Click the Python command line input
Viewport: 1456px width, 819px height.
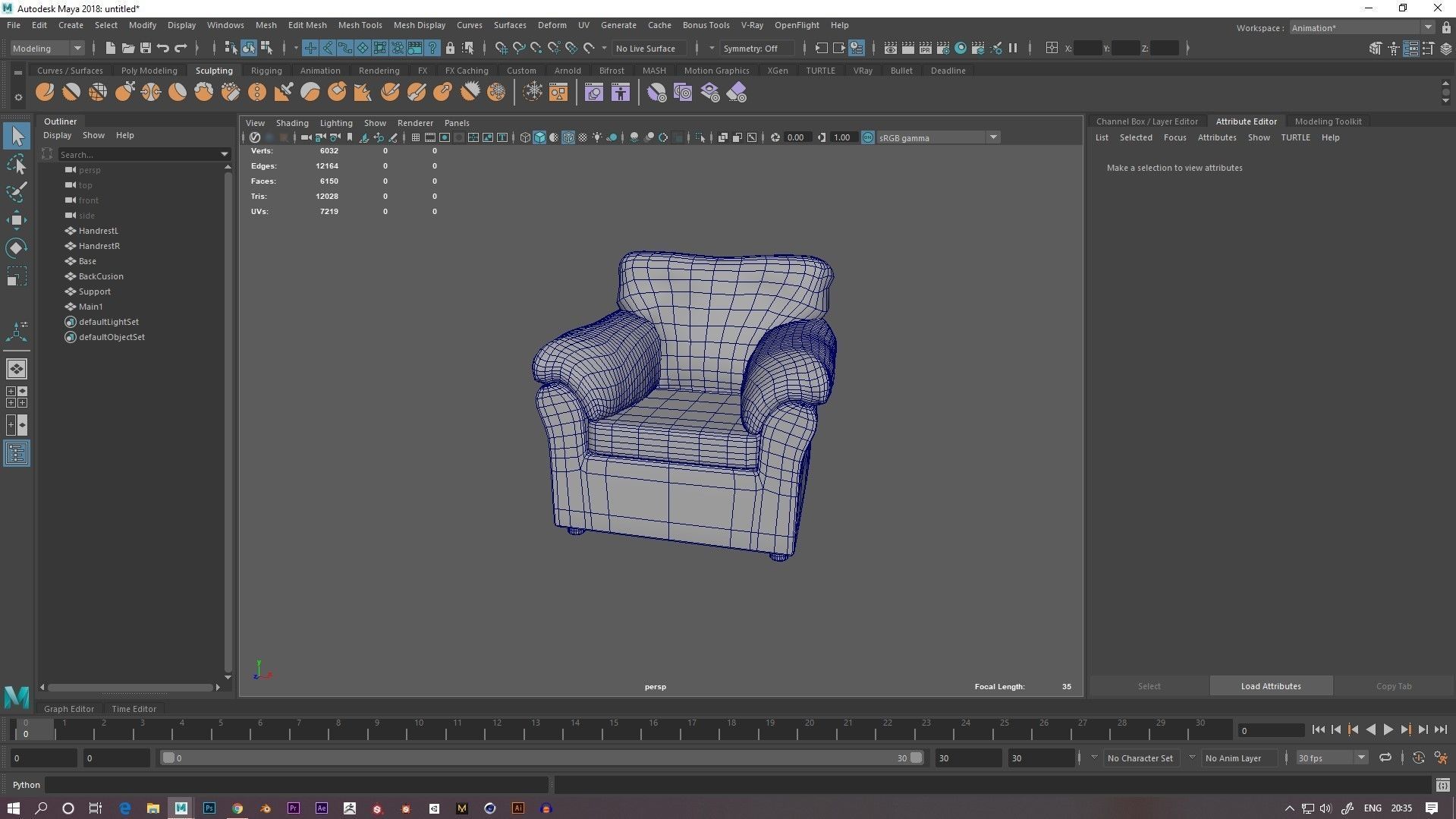pyautogui.click(x=297, y=785)
